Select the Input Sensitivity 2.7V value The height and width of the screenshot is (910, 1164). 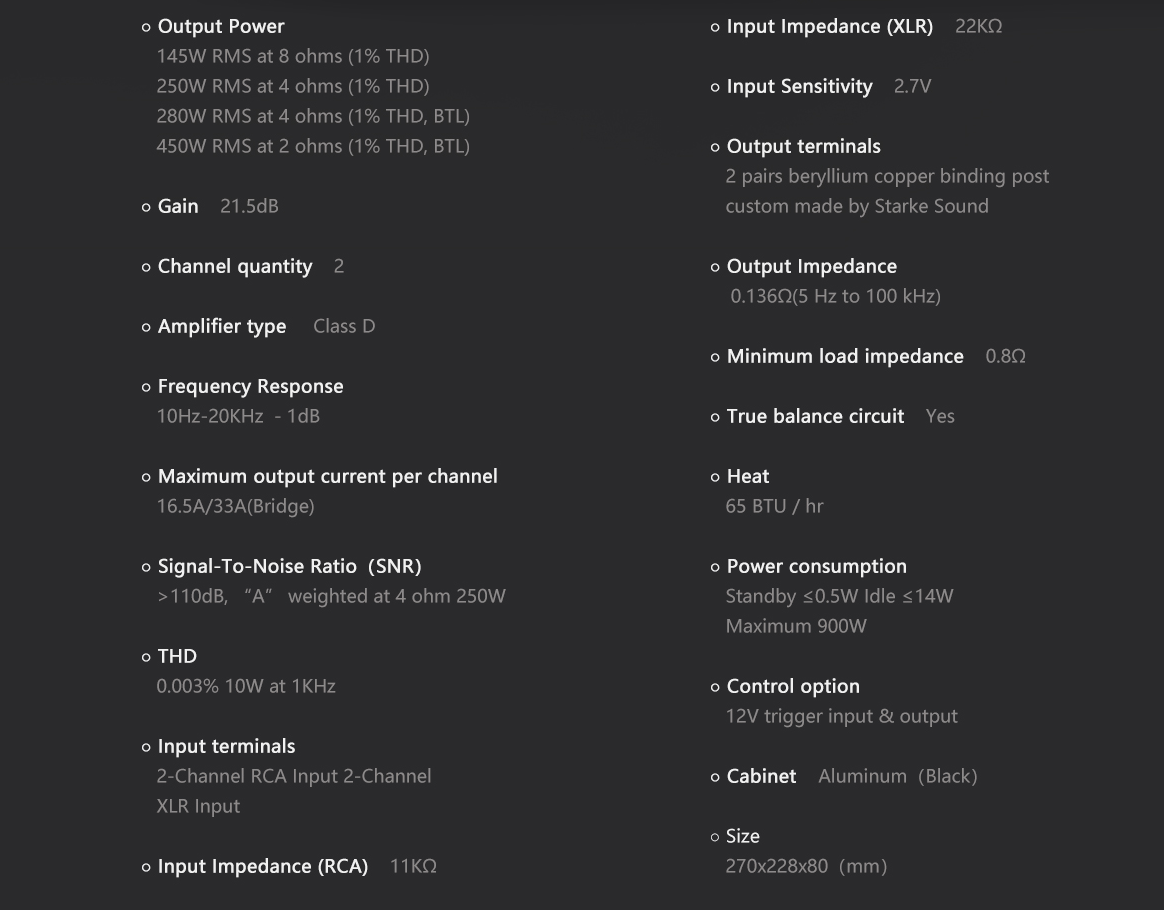pos(912,87)
